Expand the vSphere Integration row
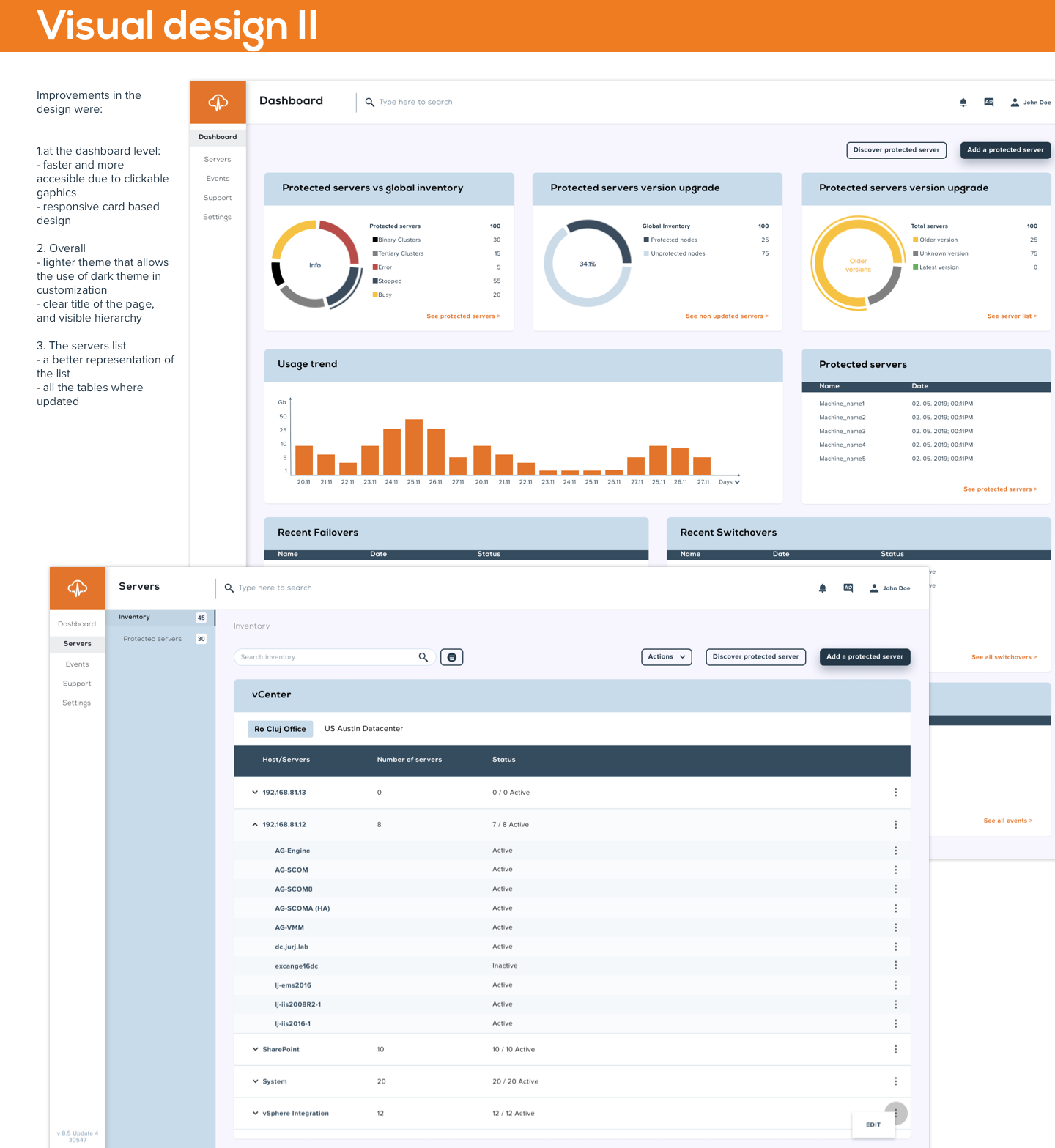Viewport: 1055px width, 1148px height. [x=255, y=1113]
